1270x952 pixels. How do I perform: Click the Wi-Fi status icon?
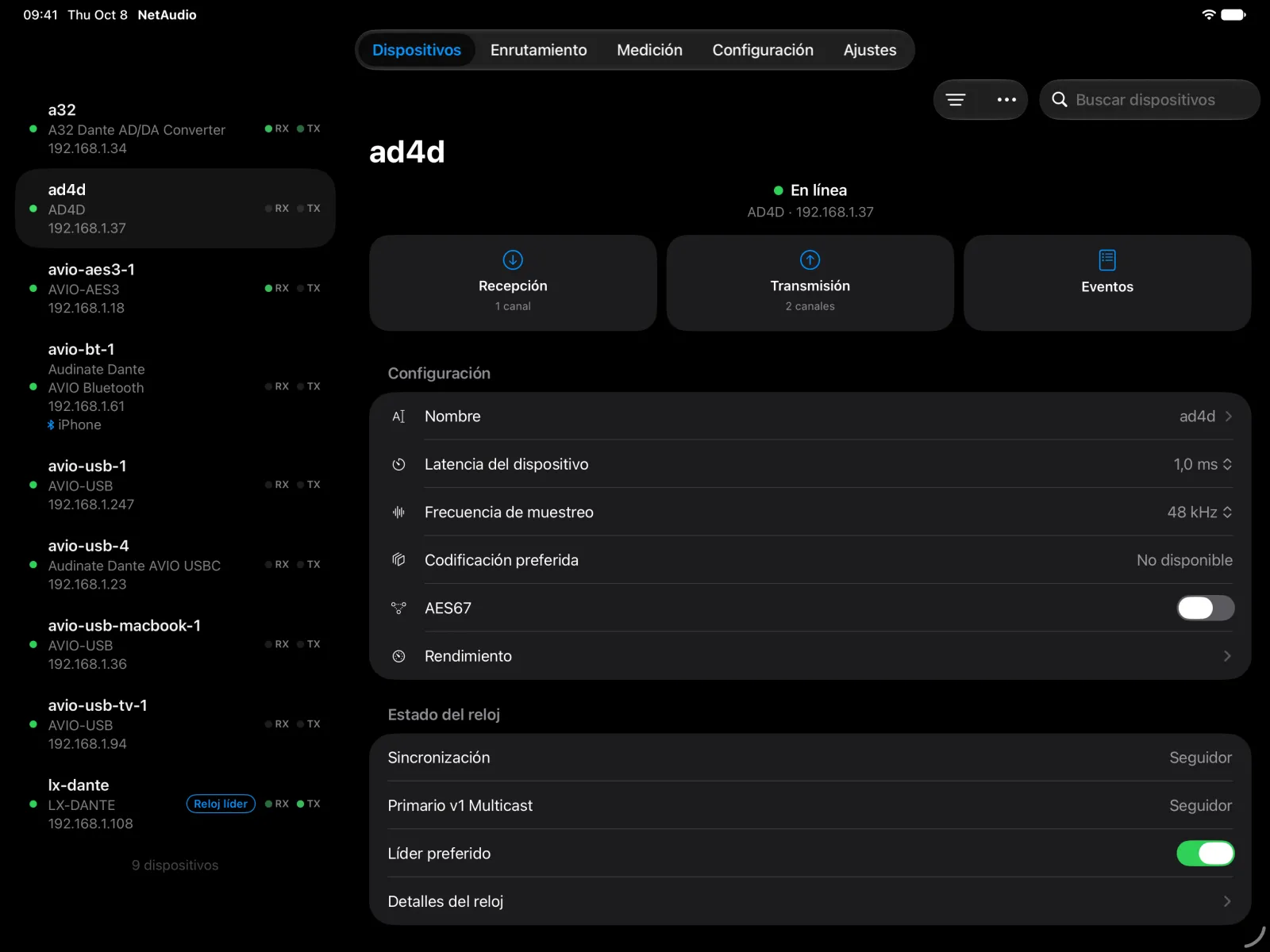click(x=1208, y=14)
